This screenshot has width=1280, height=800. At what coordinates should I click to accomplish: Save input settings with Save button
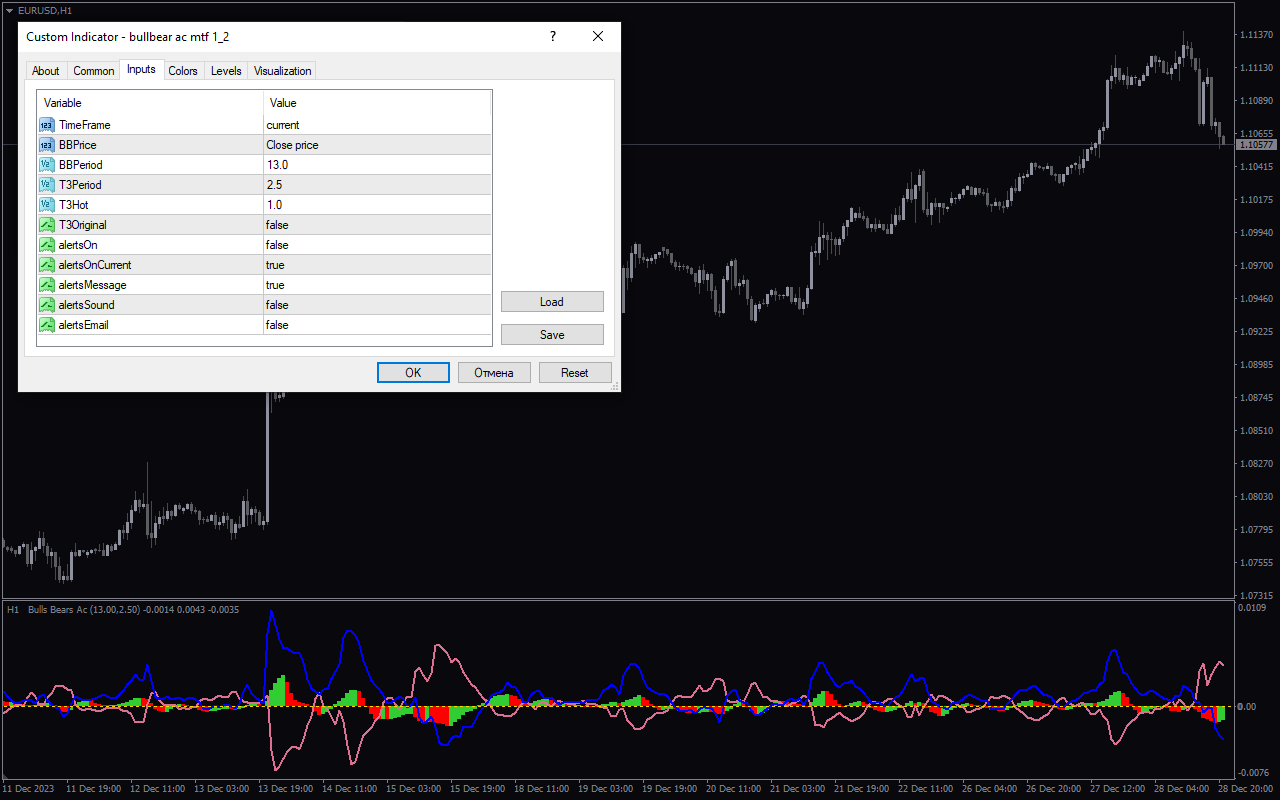(552, 335)
